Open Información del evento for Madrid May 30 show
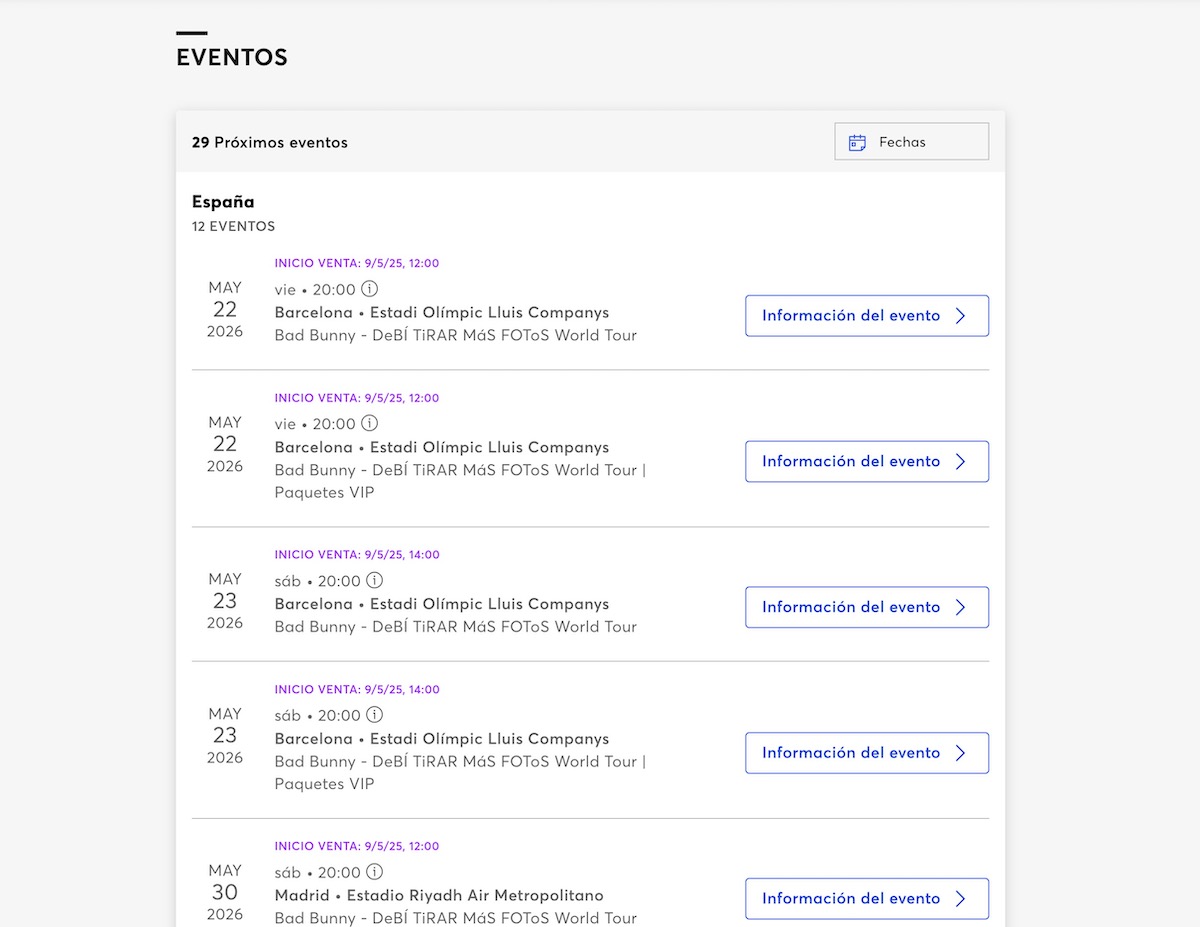The height and width of the screenshot is (927, 1200). point(867,898)
